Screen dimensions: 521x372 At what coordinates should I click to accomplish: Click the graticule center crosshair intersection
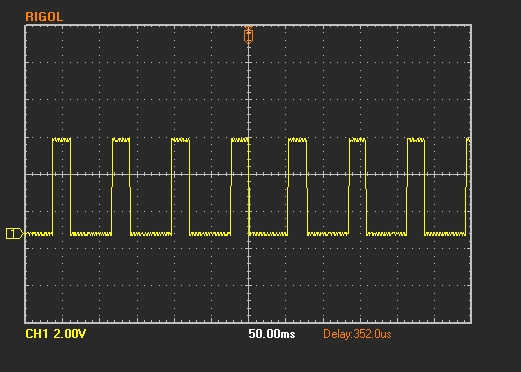click(248, 174)
